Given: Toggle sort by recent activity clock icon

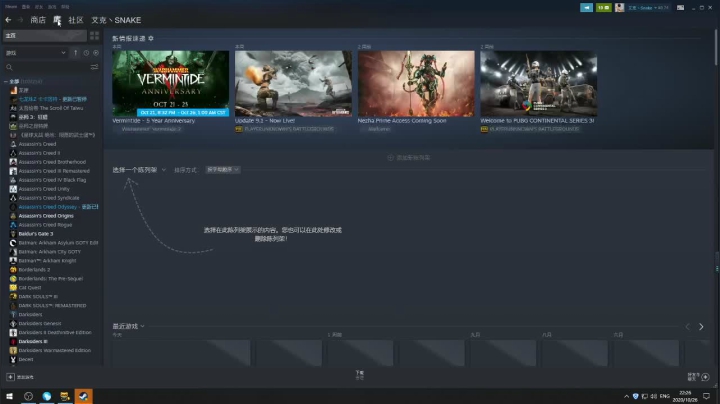Looking at the screenshot, I should (86, 53).
